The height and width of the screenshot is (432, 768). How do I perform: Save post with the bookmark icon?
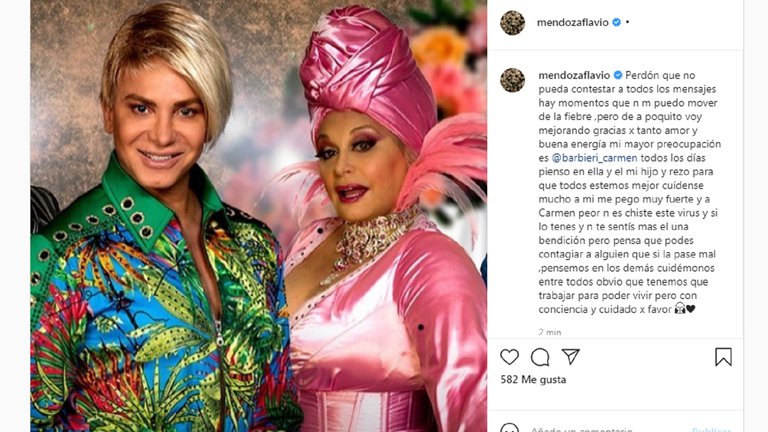pyautogui.click(x=723, y=357)
